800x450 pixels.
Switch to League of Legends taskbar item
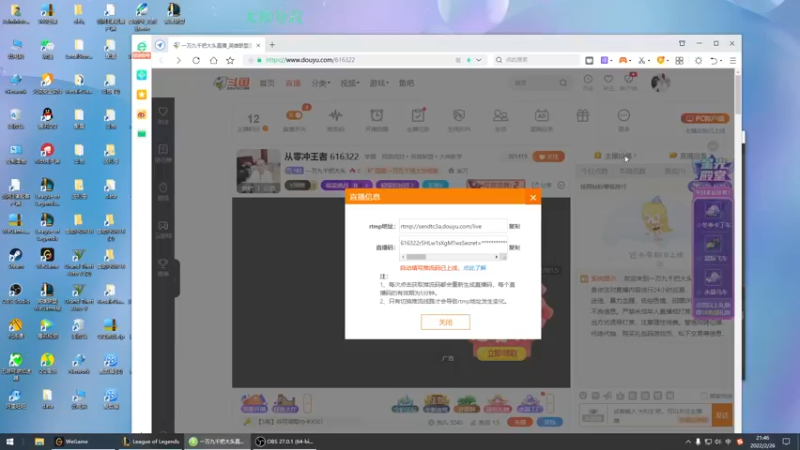pos(152,441)
